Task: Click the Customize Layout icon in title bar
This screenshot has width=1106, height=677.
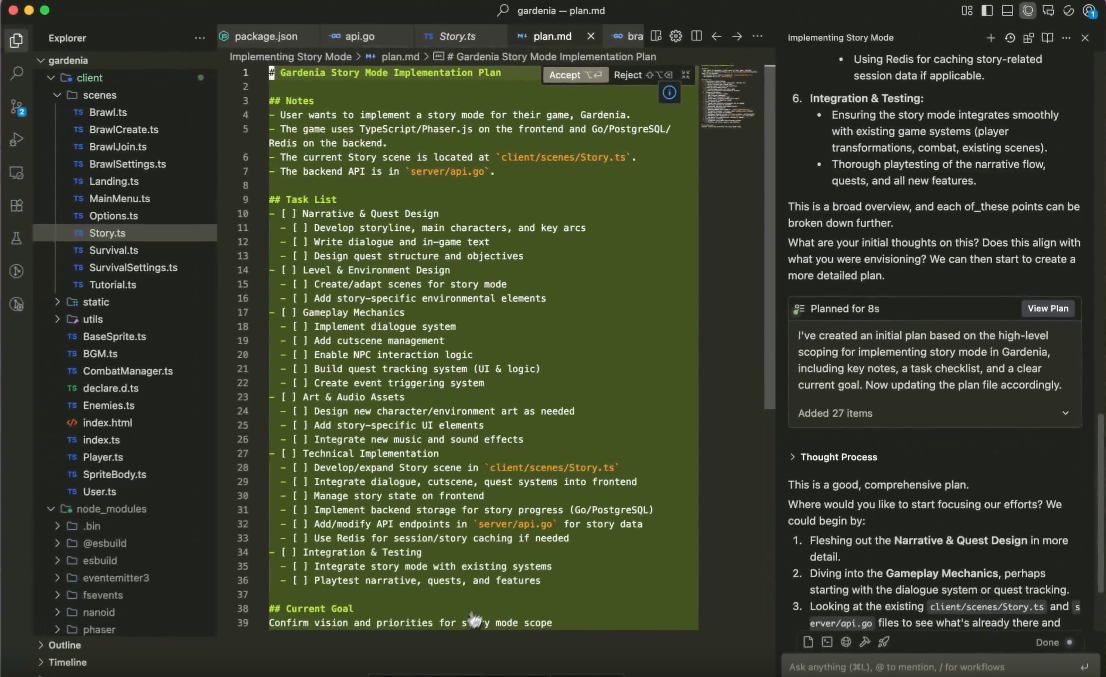Action: pos(966,11)
